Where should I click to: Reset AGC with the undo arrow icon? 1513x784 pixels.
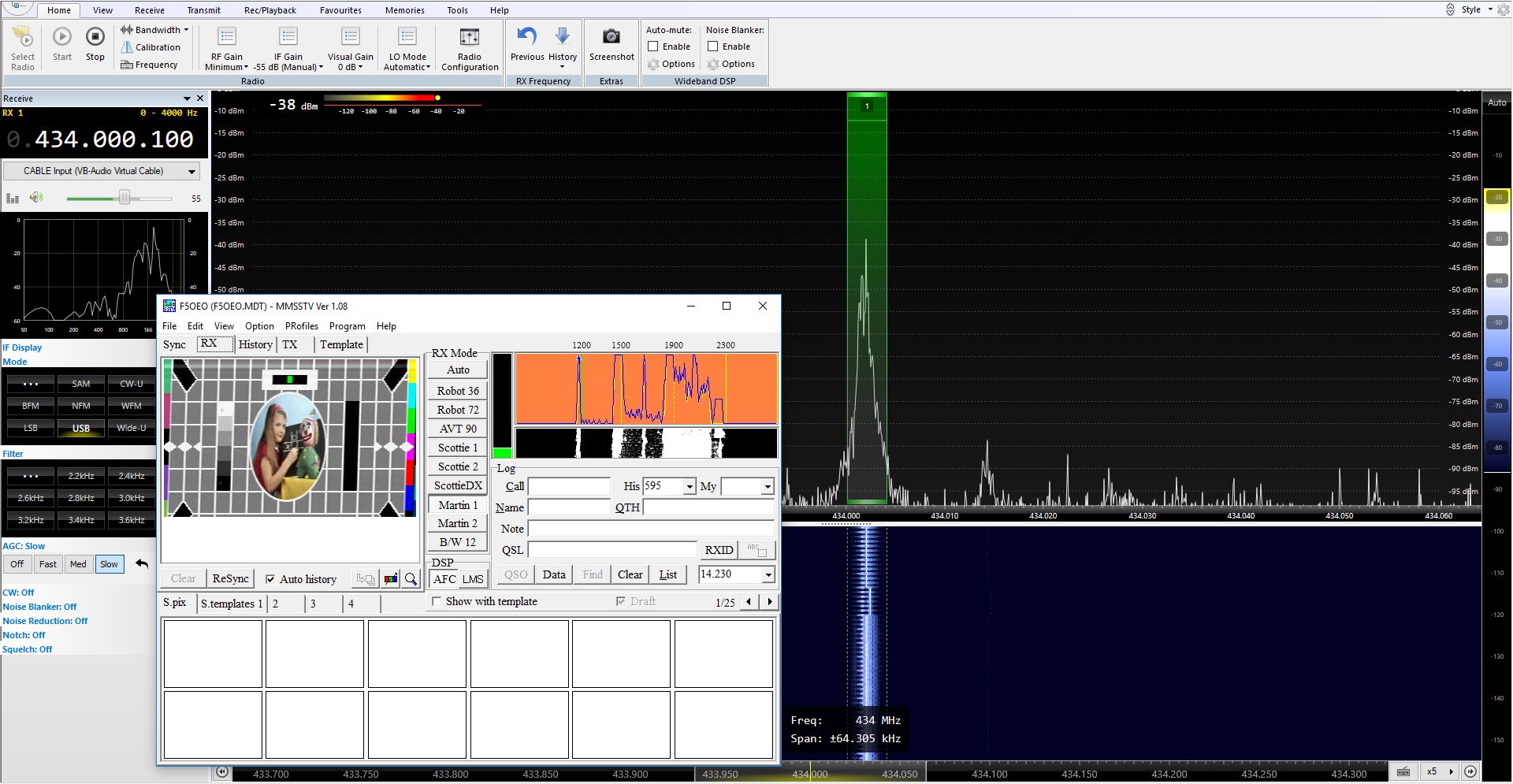[142, 564]
